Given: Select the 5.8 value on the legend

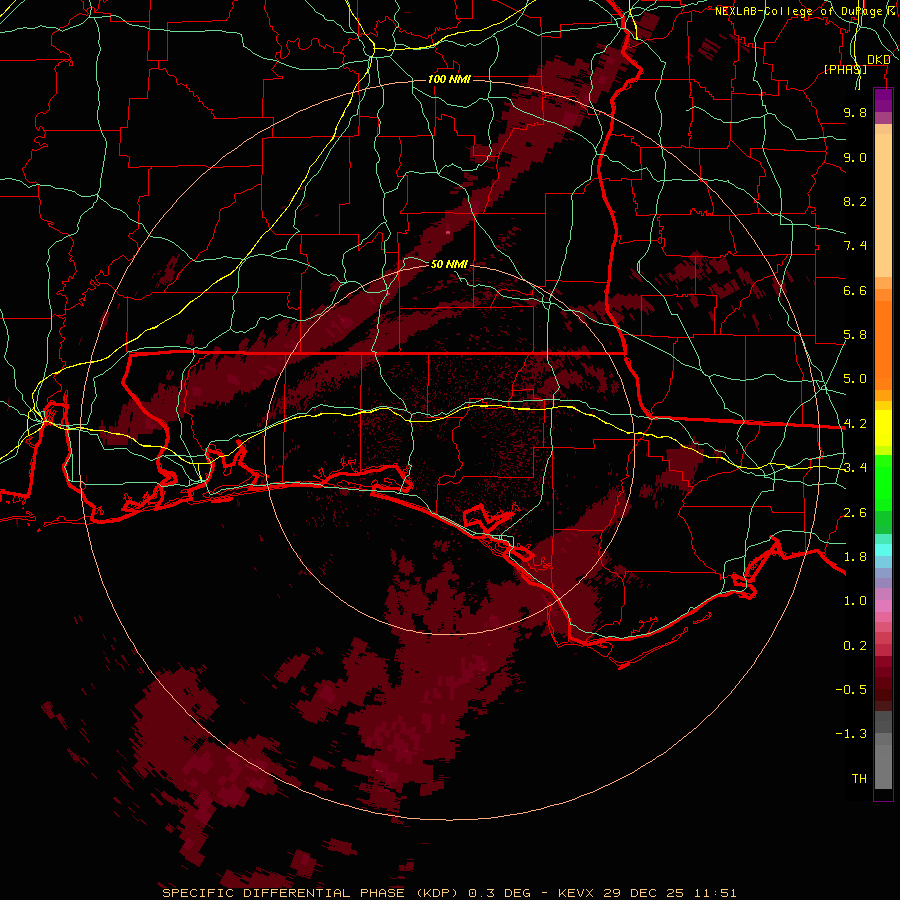Looking at the screenshot, I should click(x=855, y=335).
